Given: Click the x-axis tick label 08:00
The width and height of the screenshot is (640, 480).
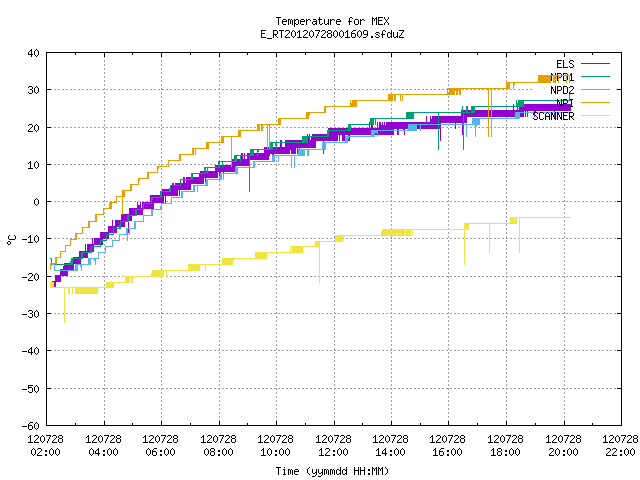Looking at the screenshot, I should point(218,452).
